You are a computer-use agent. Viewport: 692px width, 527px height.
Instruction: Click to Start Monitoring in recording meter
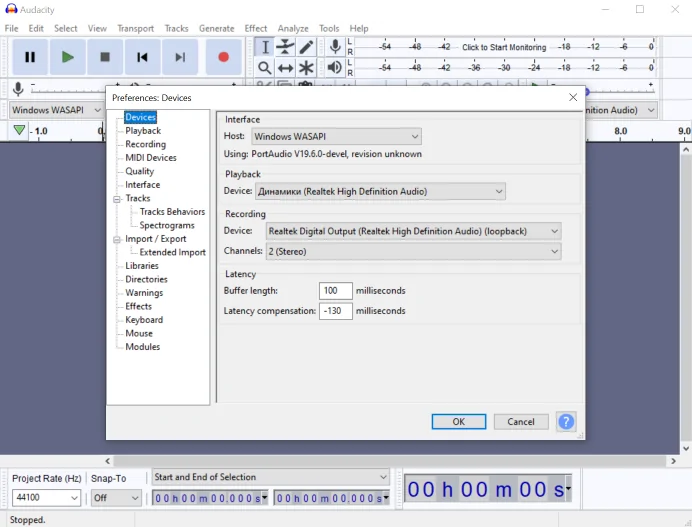tap(504, 47)
